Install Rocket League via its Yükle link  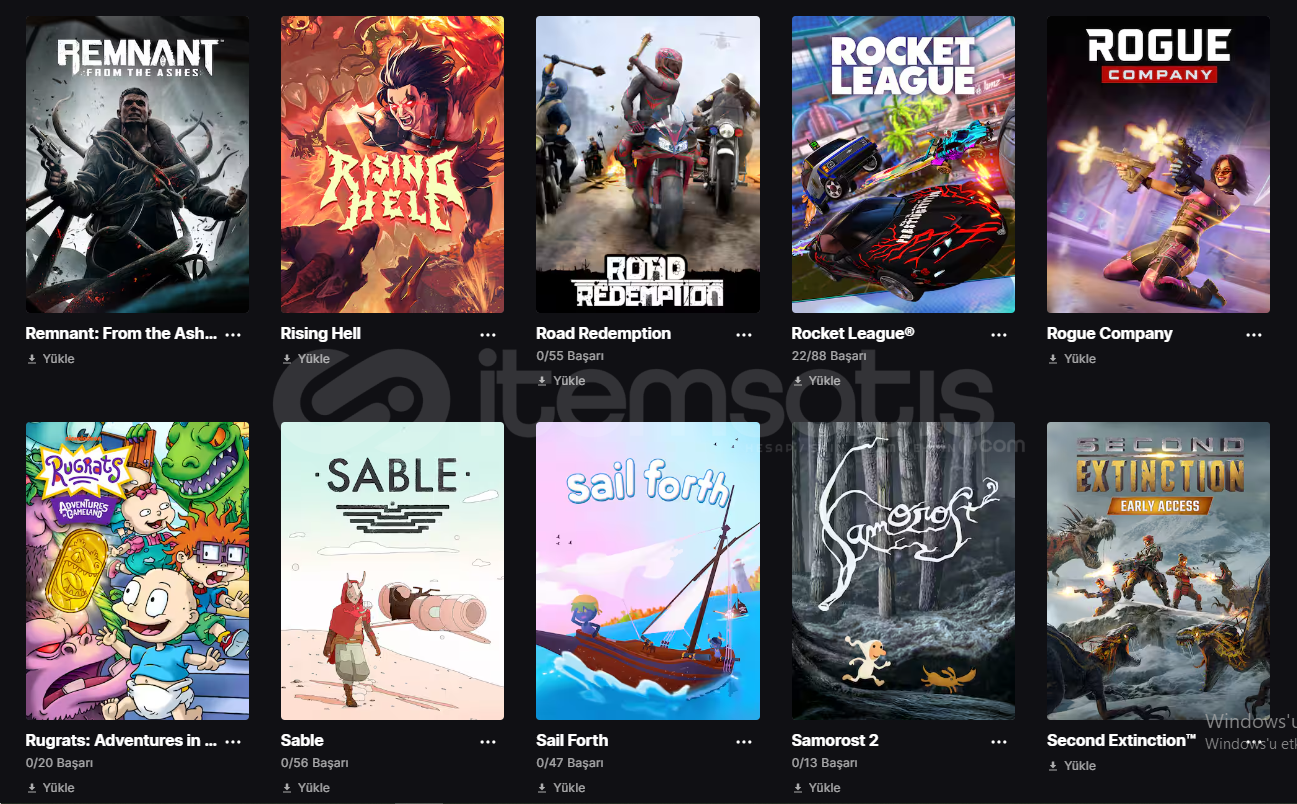click(x=817, y=381)
